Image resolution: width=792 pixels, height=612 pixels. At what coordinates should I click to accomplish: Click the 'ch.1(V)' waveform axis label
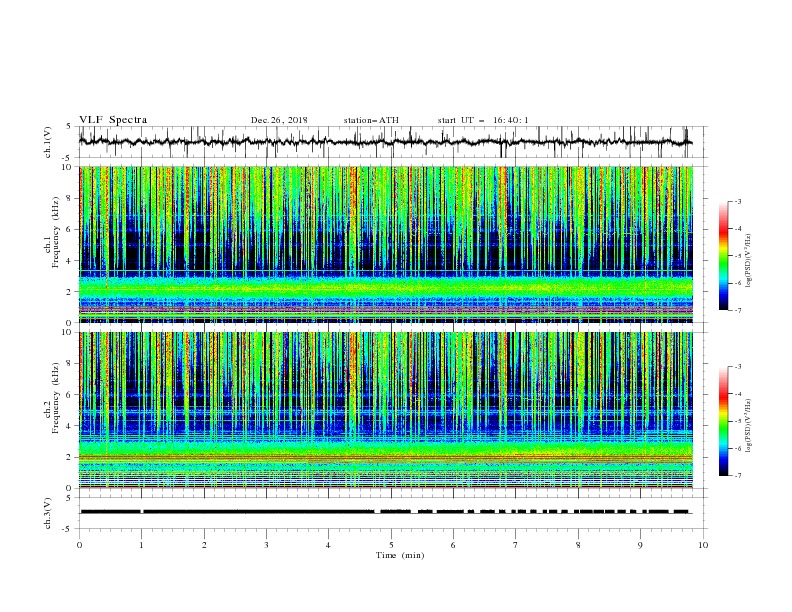coord(48,142)
